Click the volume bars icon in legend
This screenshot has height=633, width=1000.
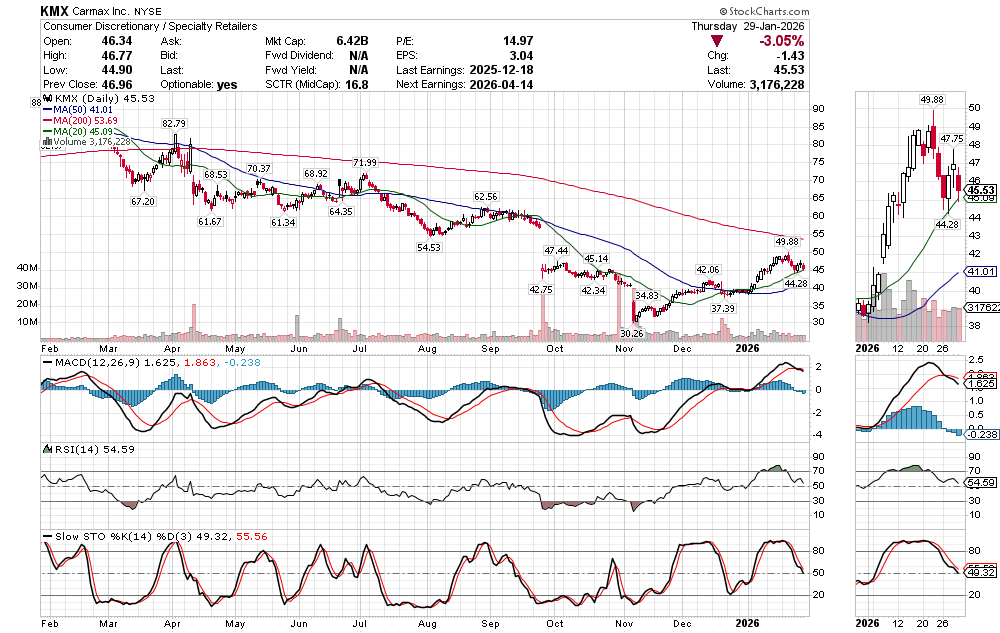coord(45,142)
